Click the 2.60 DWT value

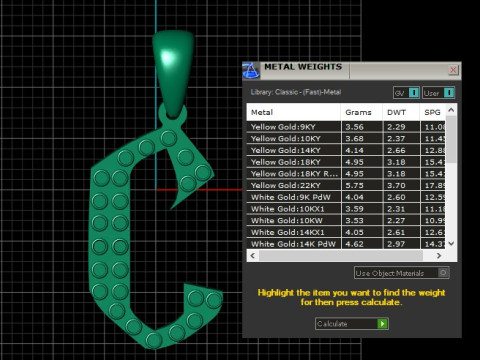click(x=396, y=197)
